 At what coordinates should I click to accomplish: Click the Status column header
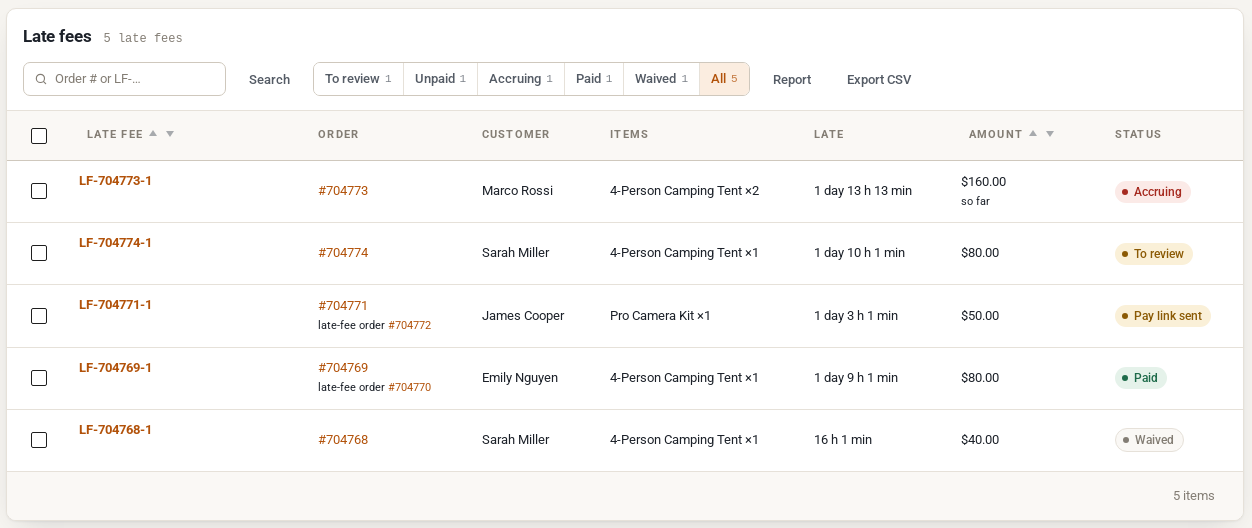click(1138, 134)
